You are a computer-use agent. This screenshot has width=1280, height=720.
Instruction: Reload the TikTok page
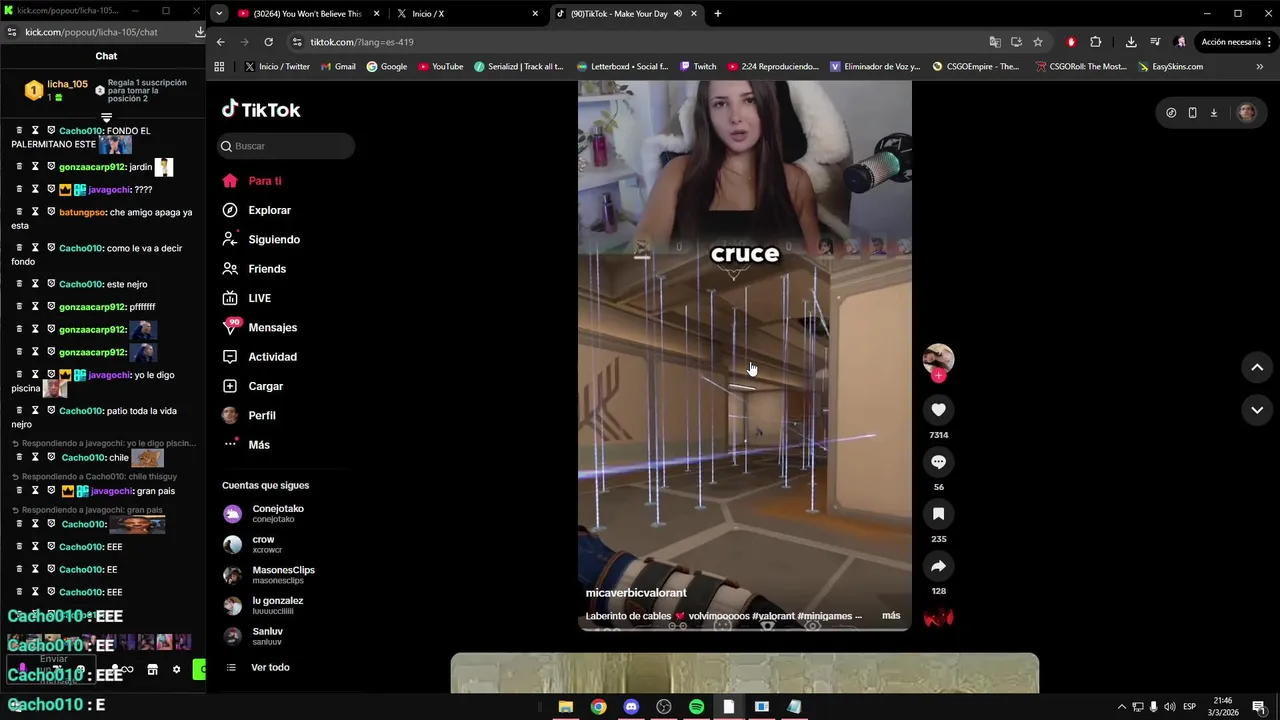tap(268, 42)
